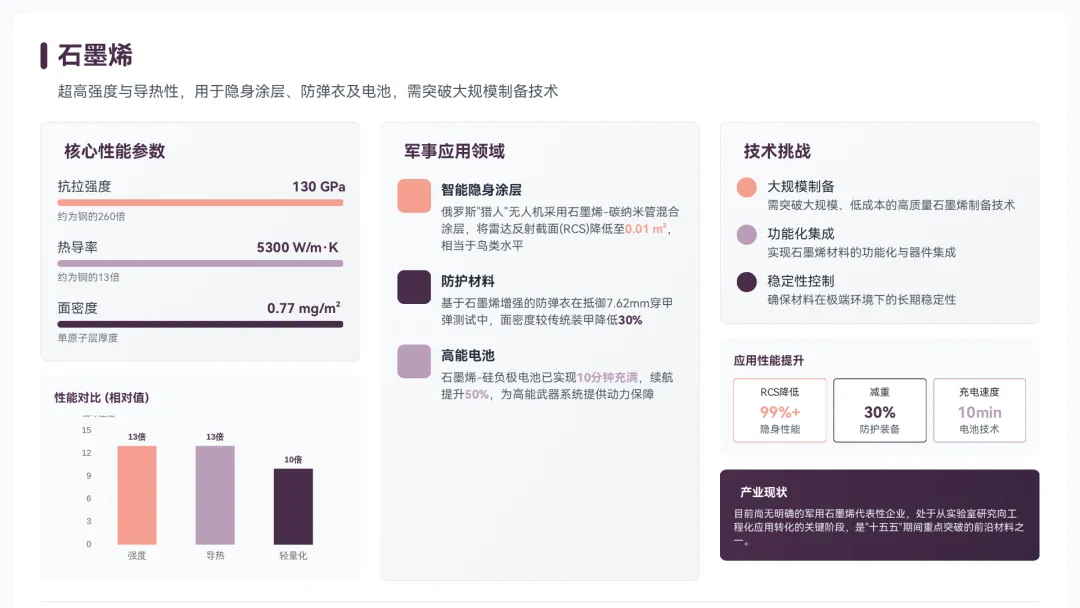Click the 抗拉强度 salmon progress bar

coord(200,203)
